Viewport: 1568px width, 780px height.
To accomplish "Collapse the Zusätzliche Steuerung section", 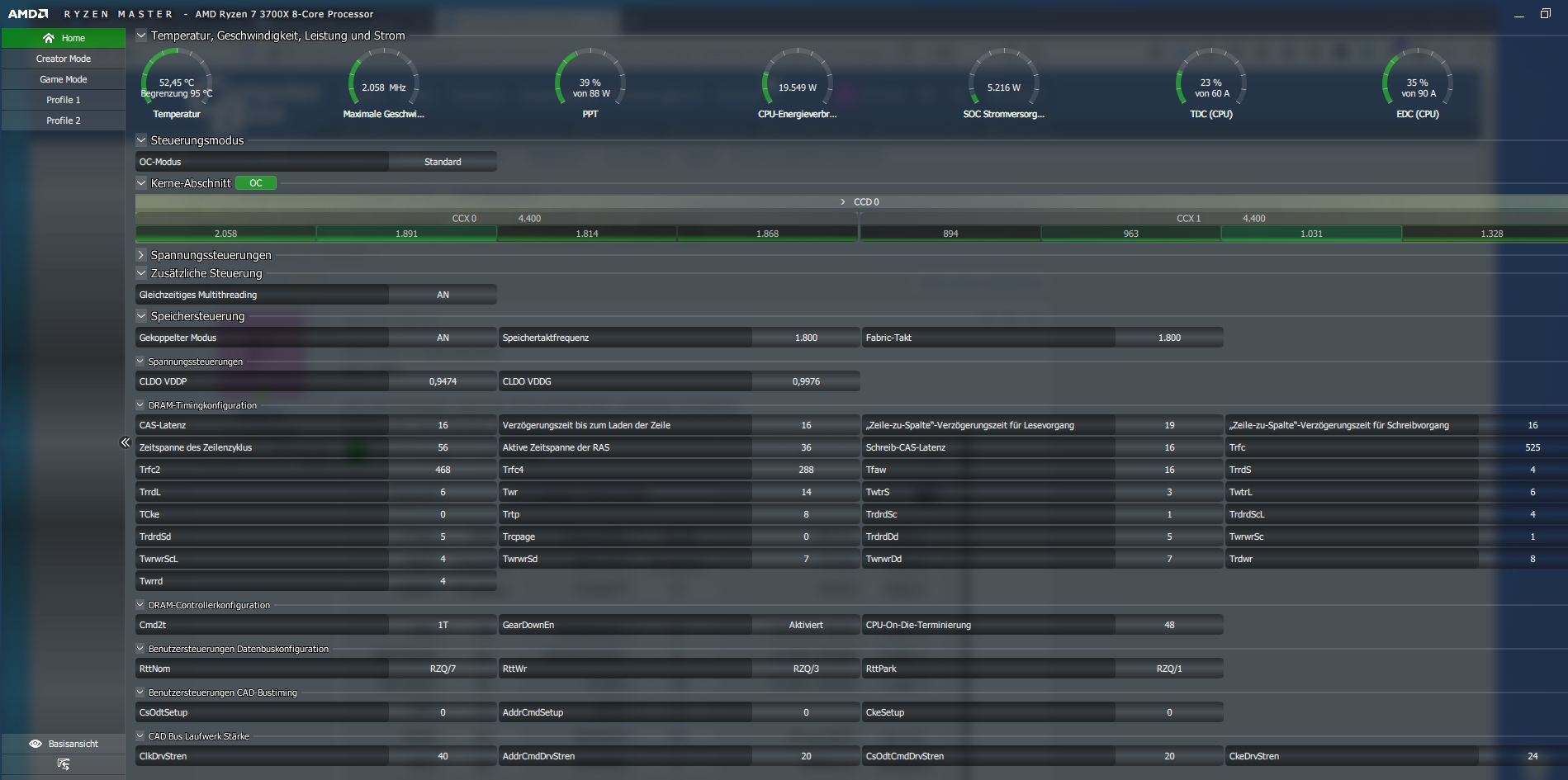I will (x=141, y=273).
